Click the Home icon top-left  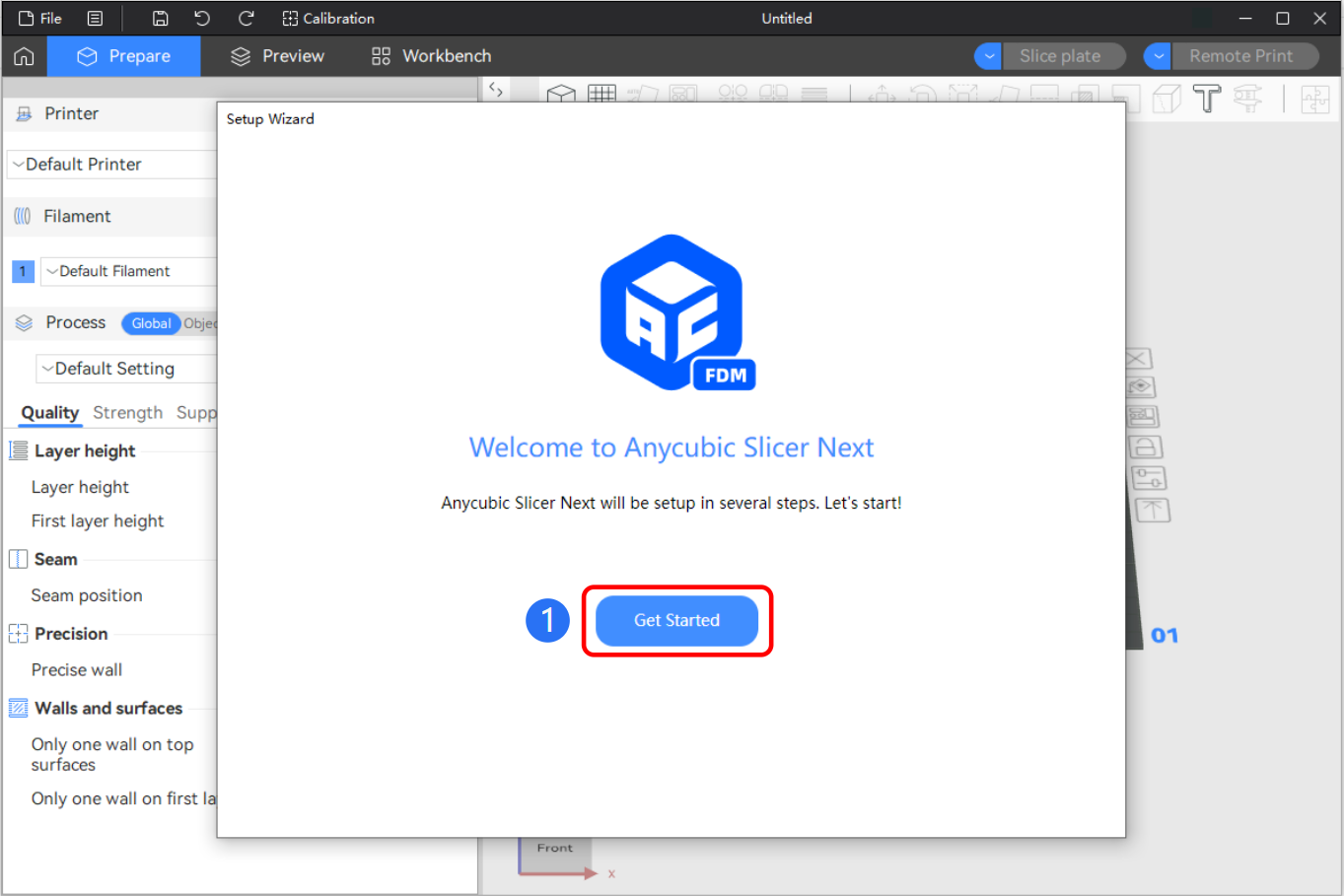[23, 56]
